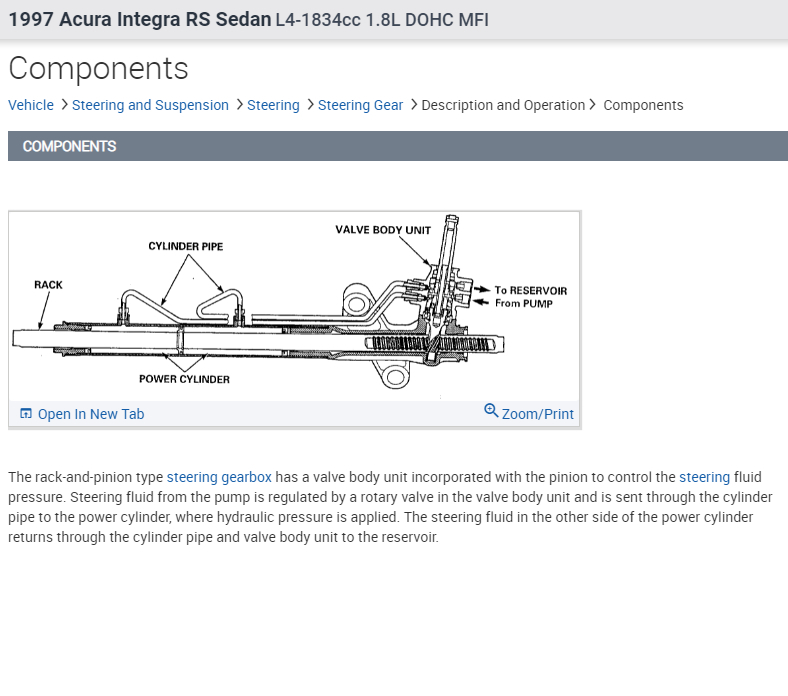Follow the steering gearbox text link

pos(219,477)
